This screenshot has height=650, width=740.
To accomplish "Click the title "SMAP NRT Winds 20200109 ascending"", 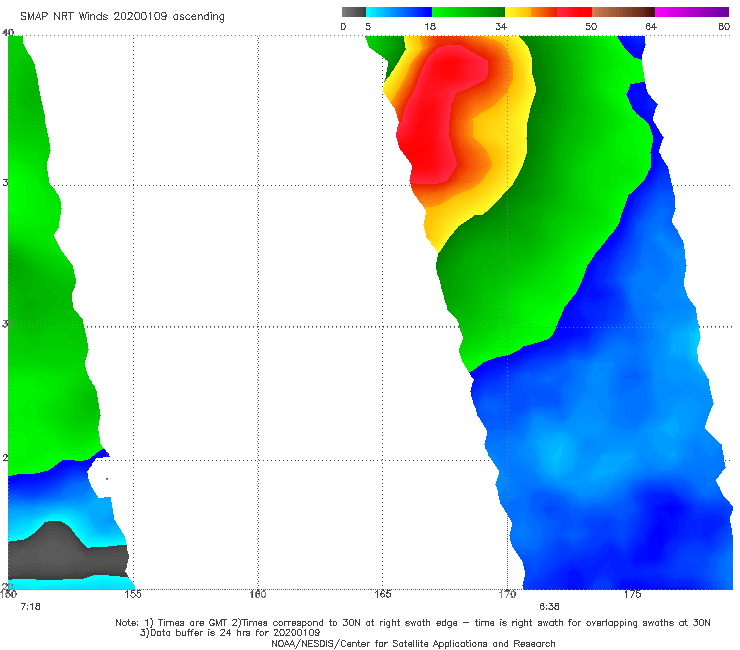I will point(122,17).
